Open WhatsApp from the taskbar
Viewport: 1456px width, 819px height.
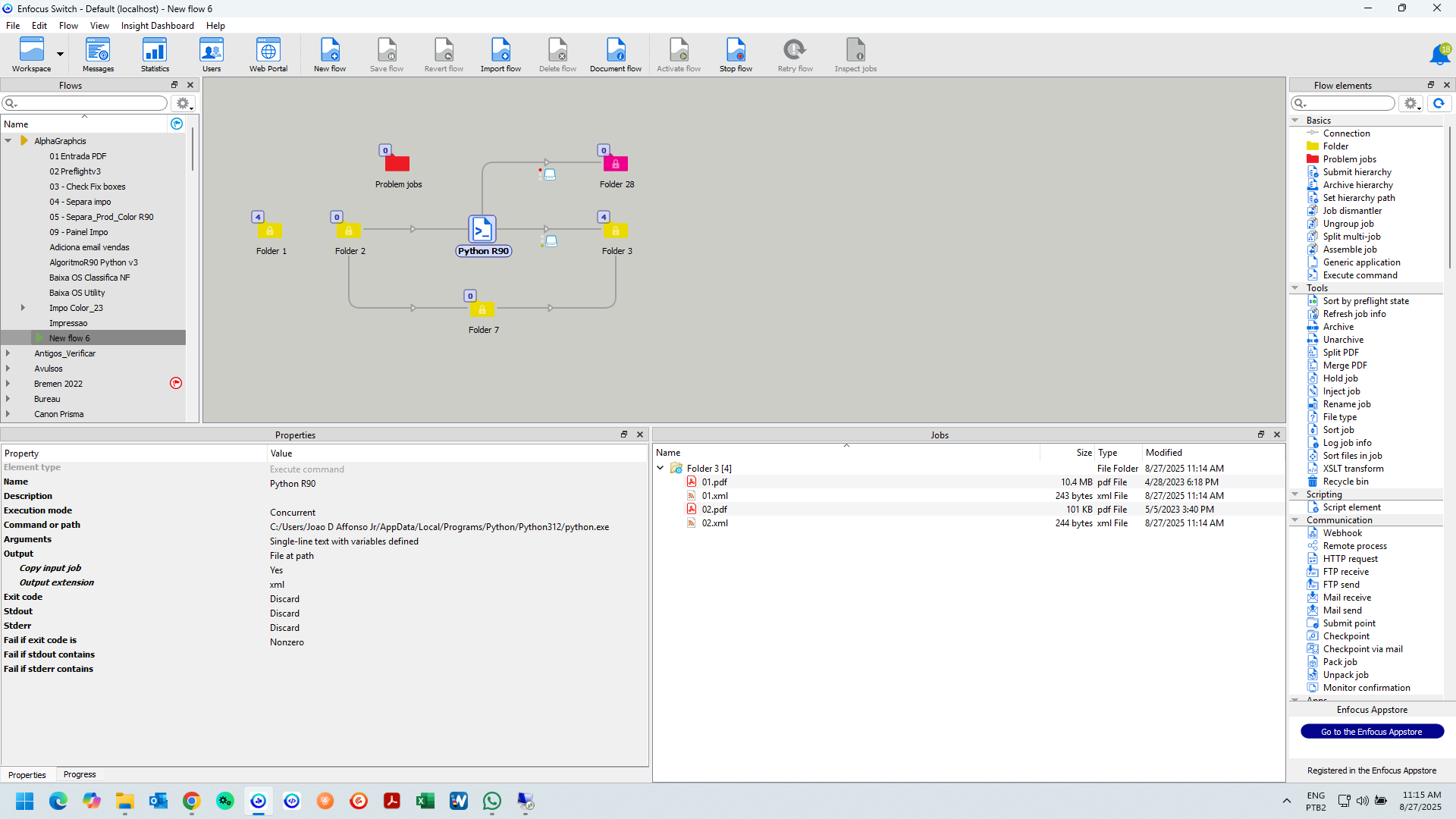click(492, 801)
